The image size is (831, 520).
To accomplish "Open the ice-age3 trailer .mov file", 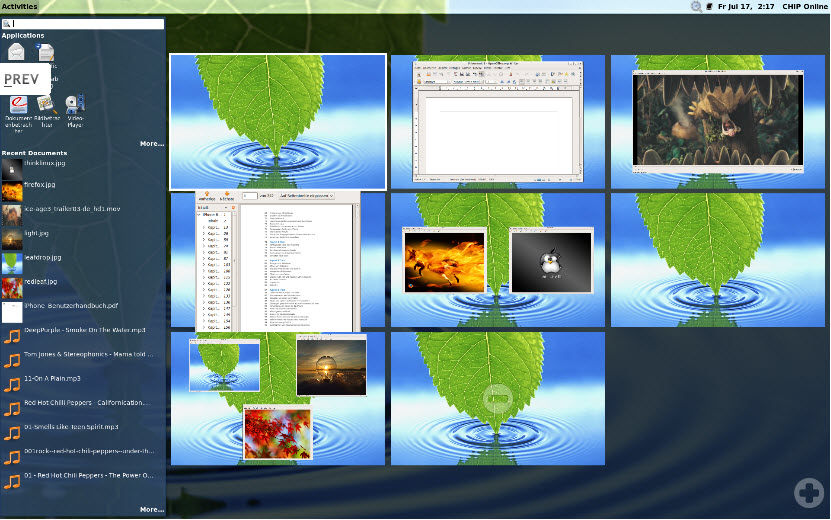I will tap(61, 216).
